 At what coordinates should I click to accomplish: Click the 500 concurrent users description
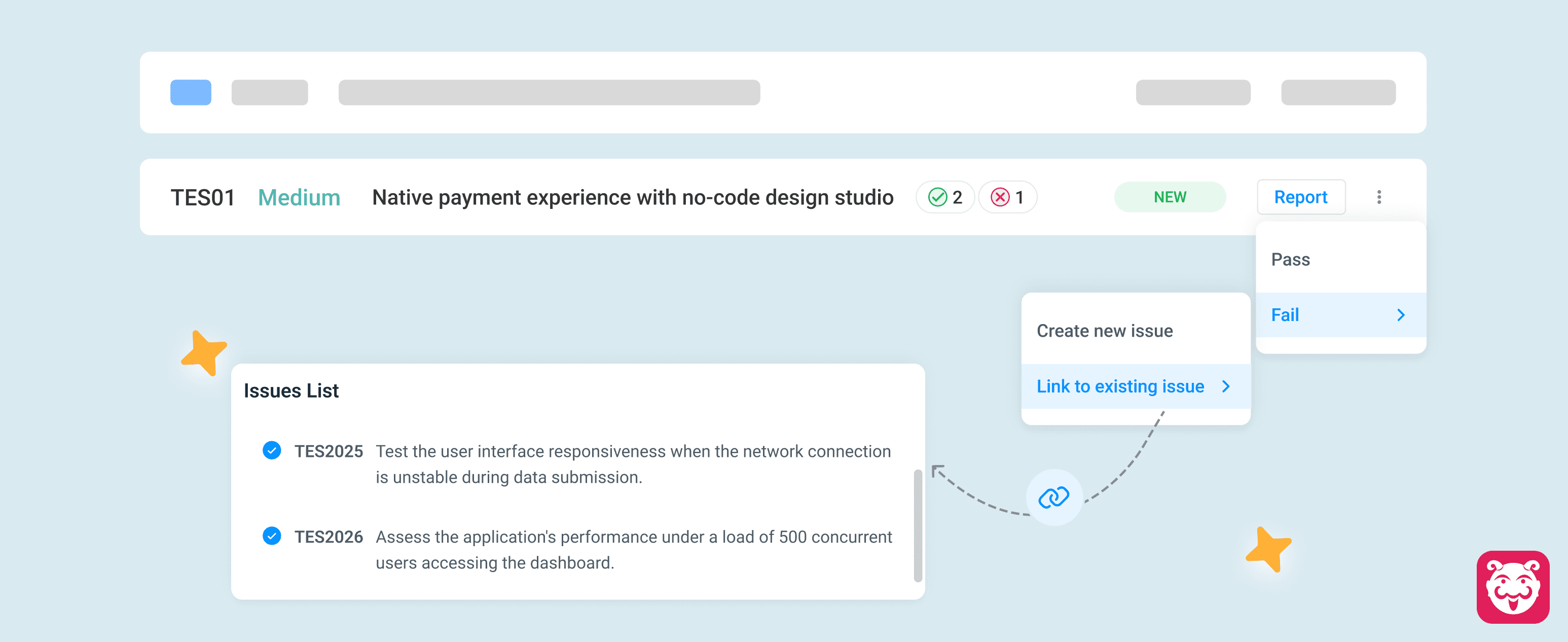[634, 549]
